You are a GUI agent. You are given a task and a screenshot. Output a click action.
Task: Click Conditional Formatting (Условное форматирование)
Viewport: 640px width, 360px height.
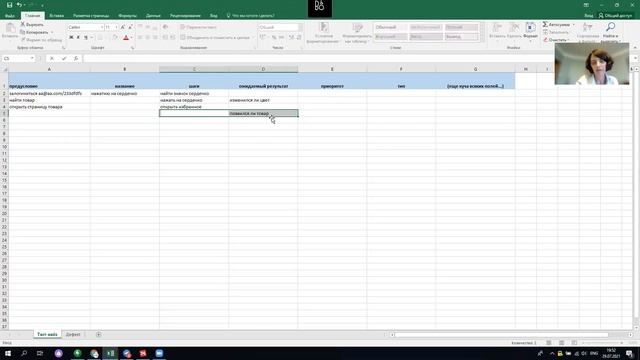[x=324, y=33]
